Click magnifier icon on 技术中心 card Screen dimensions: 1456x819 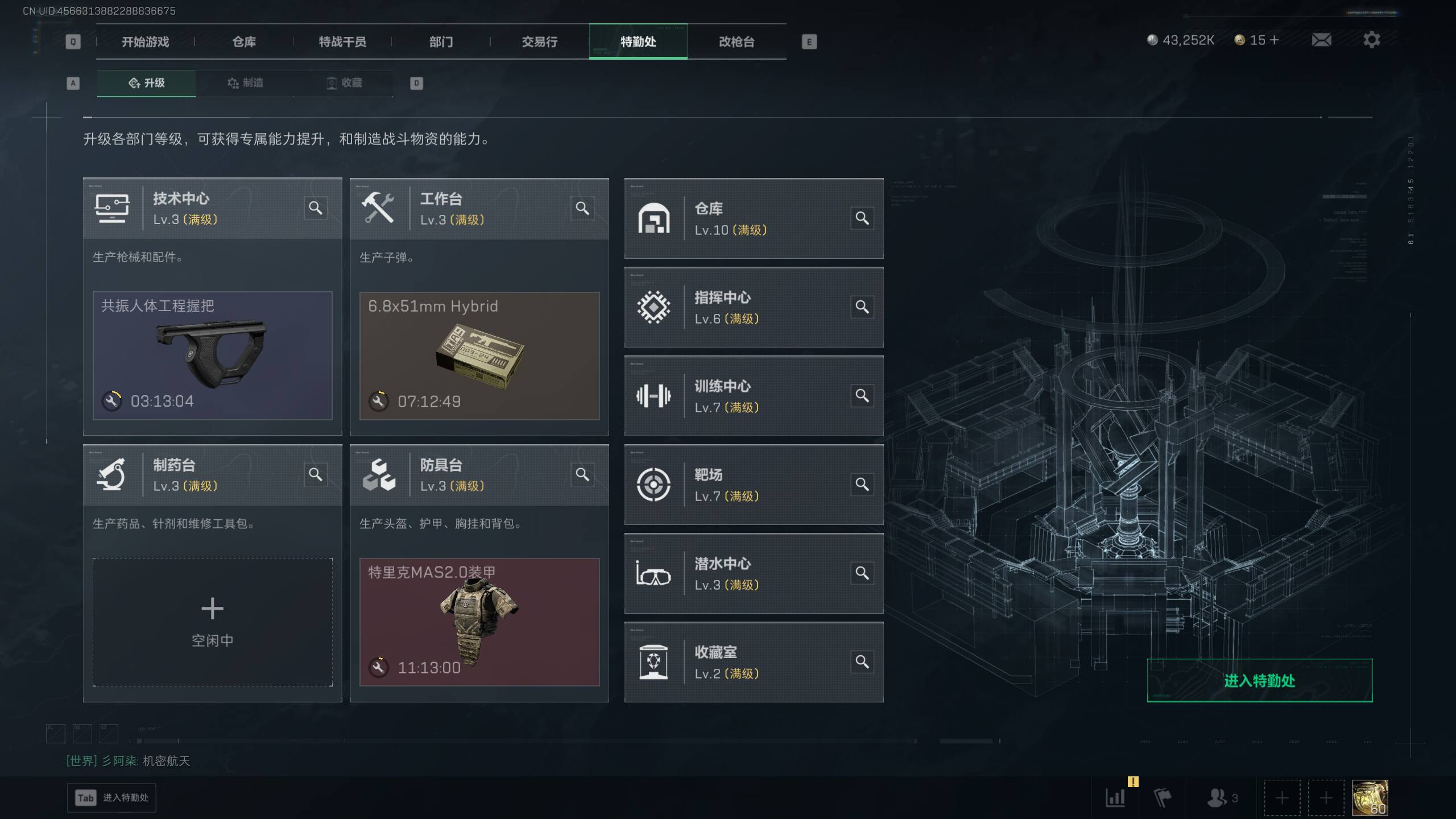(x=316, y=208)
